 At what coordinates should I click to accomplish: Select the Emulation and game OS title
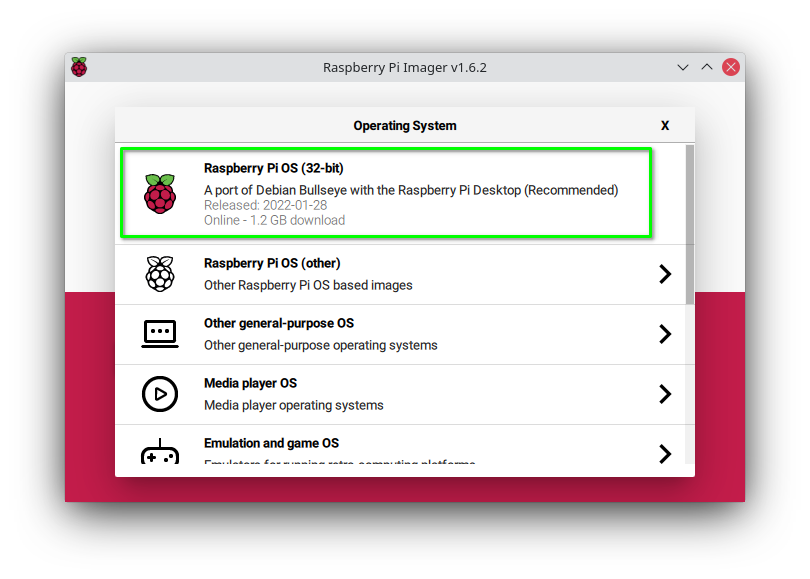coord(271,443)
